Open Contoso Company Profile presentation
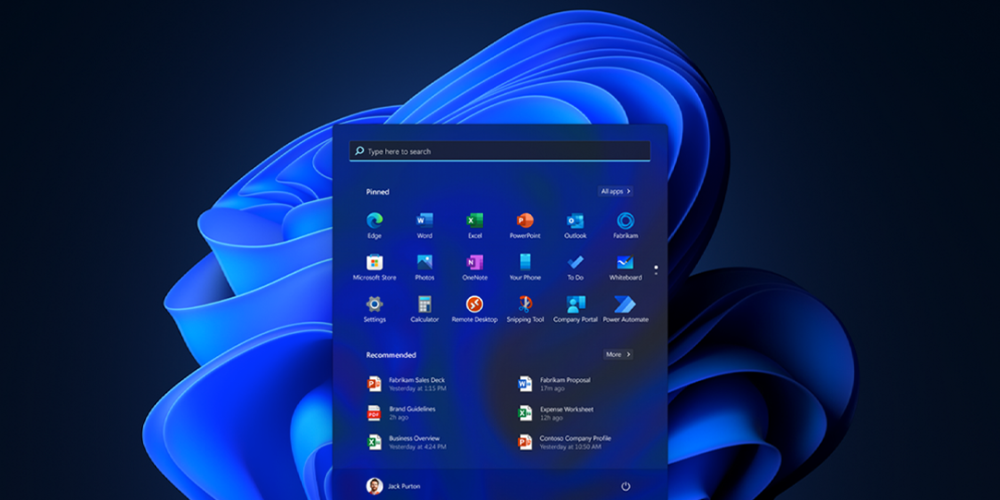1000x500 pixels. coord(565,442)
